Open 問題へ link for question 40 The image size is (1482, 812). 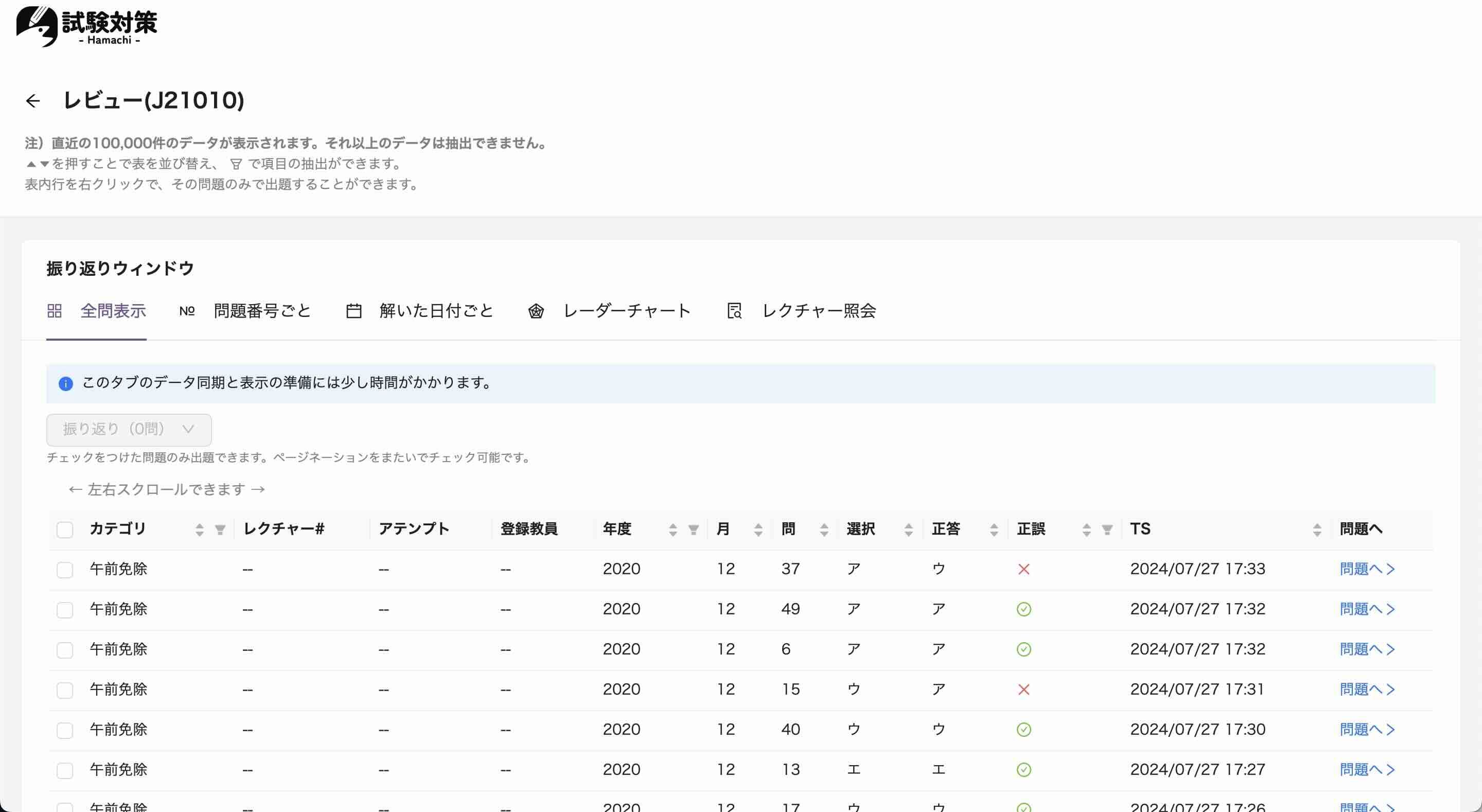[1367, 730]
